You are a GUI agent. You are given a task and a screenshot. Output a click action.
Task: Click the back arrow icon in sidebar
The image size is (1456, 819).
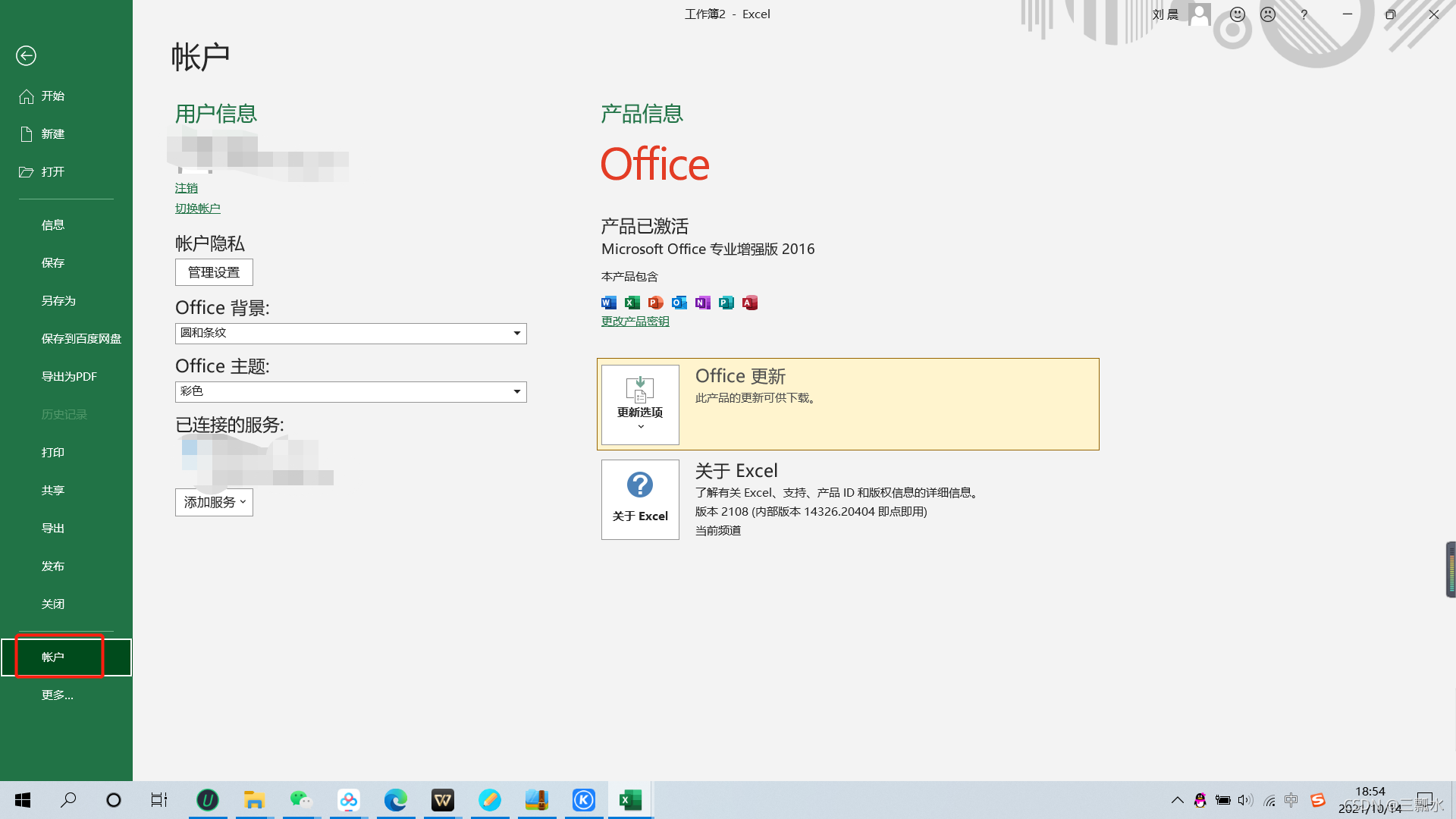point(26,55)
